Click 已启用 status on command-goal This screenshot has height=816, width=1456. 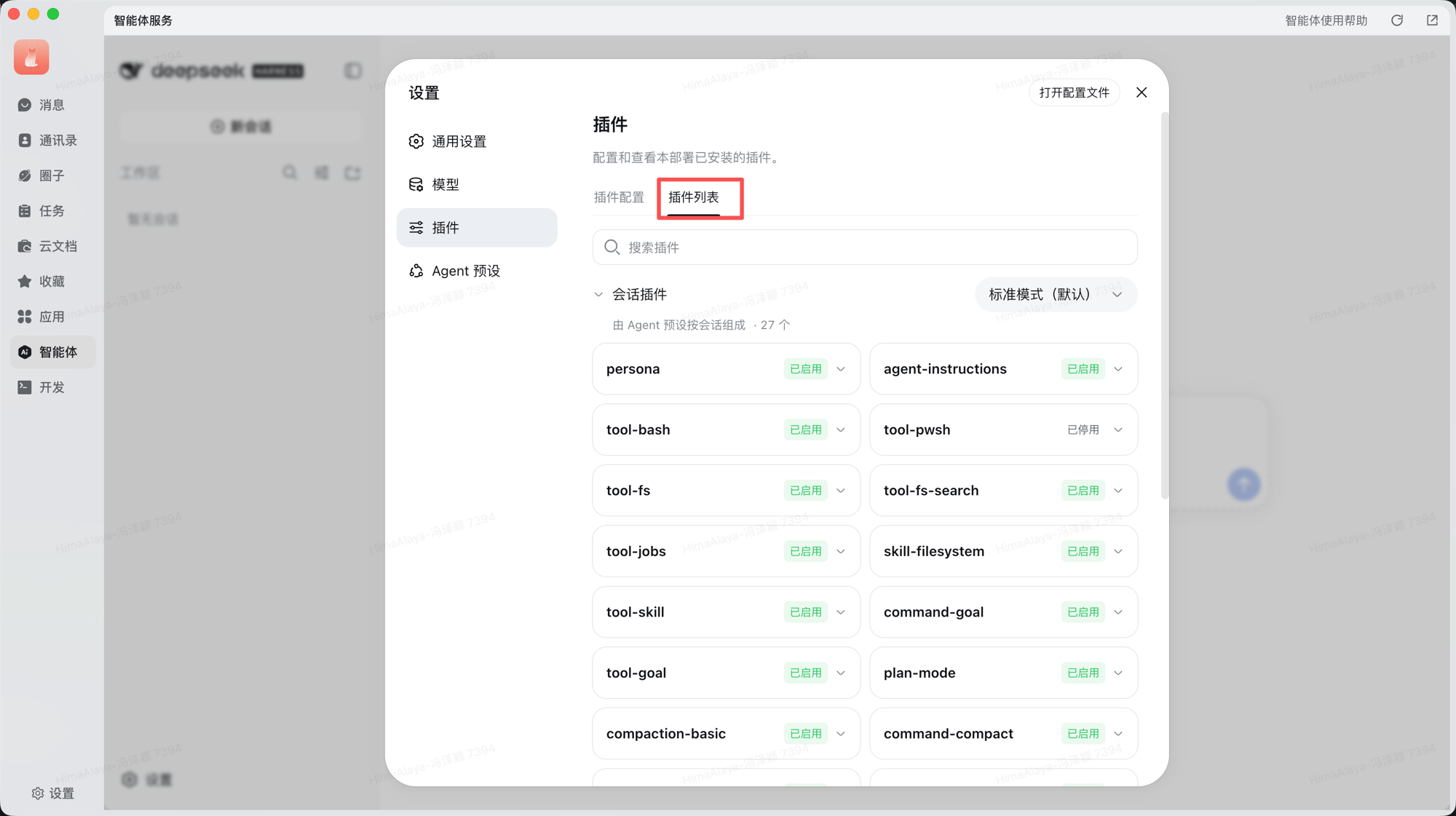coord(1083,612)
